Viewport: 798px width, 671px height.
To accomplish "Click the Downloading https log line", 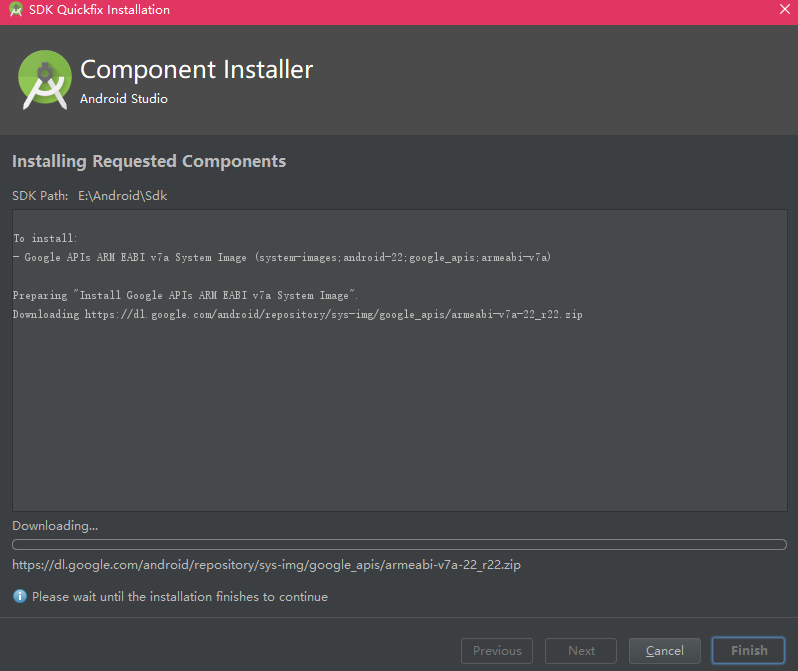I will point(298,315).
